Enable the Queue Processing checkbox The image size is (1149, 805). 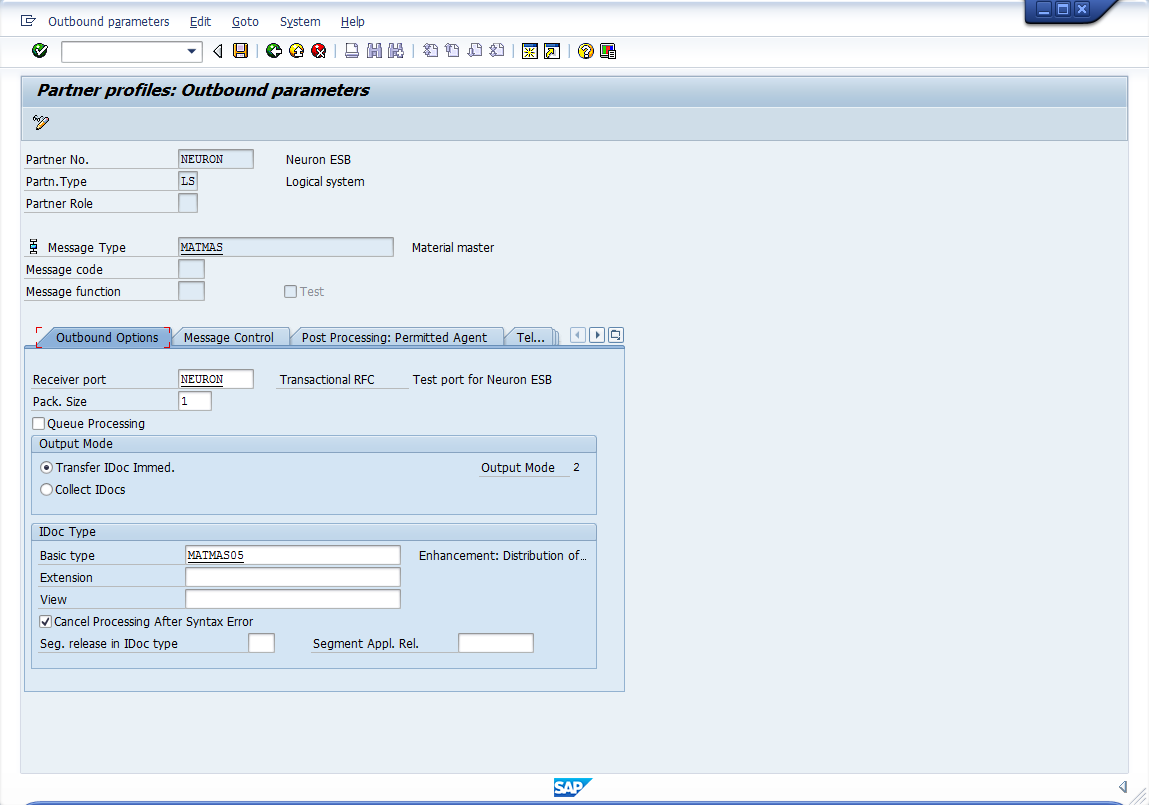coord(39,424)
